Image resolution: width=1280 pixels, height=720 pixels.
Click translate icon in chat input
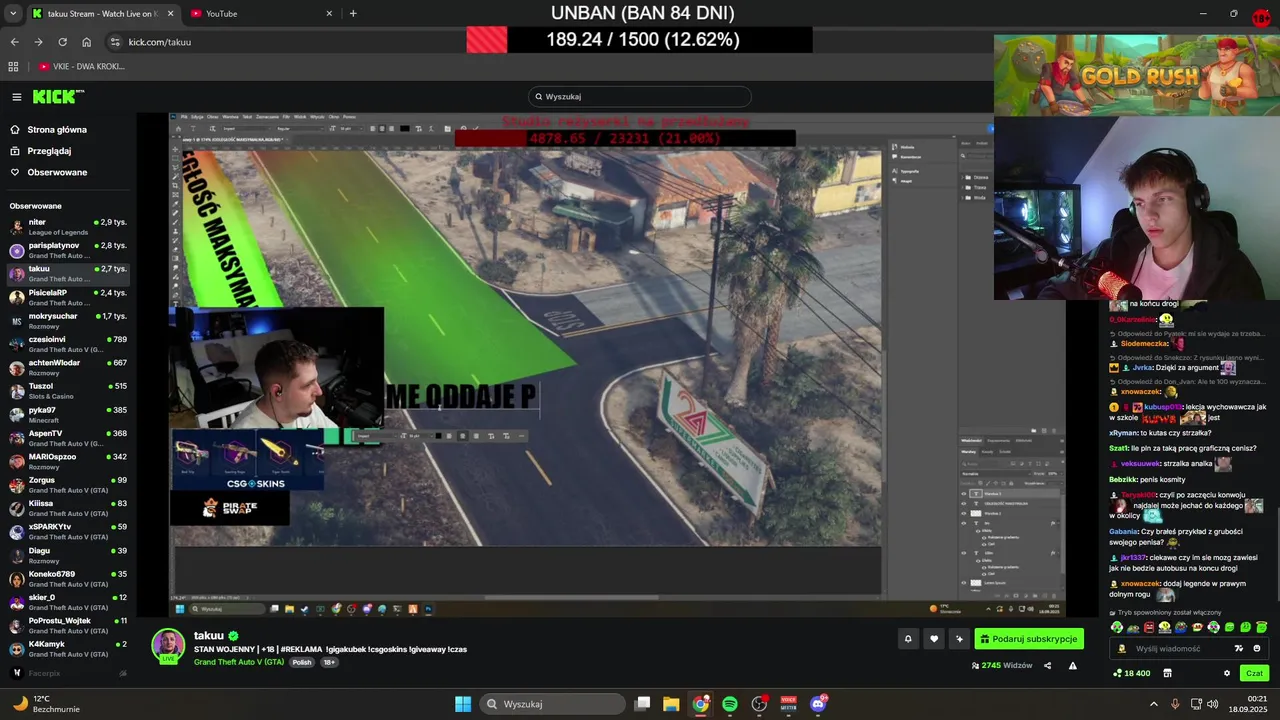click(x=1239, y=648)
